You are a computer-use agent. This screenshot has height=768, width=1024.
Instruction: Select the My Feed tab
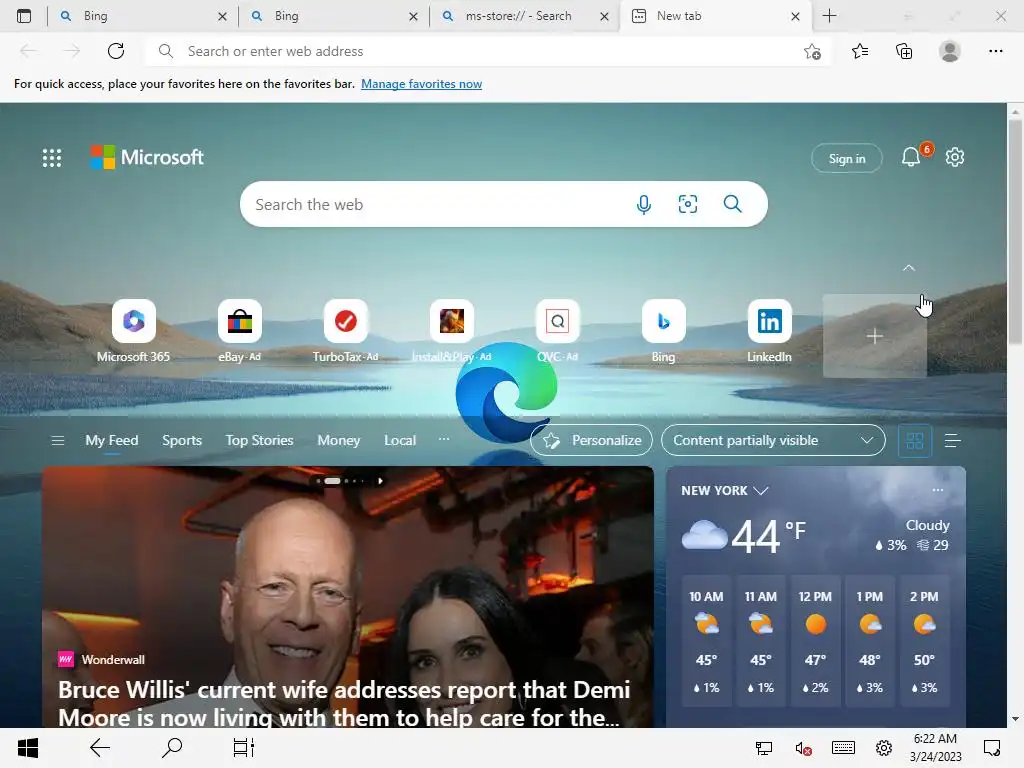112,440
